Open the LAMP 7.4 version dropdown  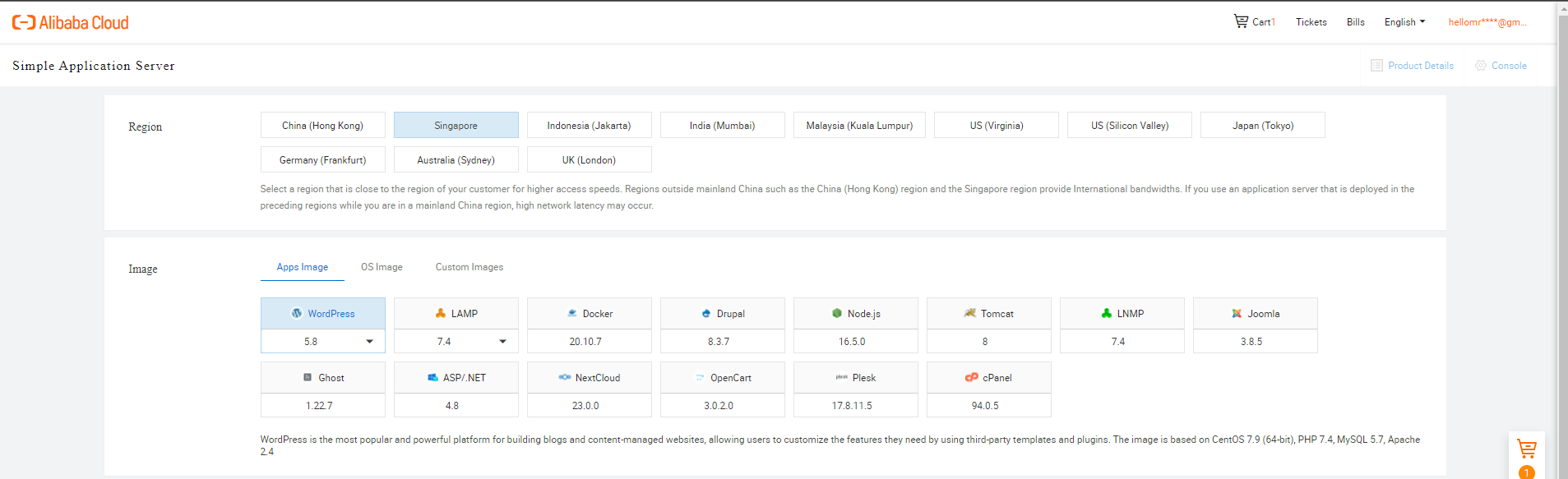coord(456,341)
